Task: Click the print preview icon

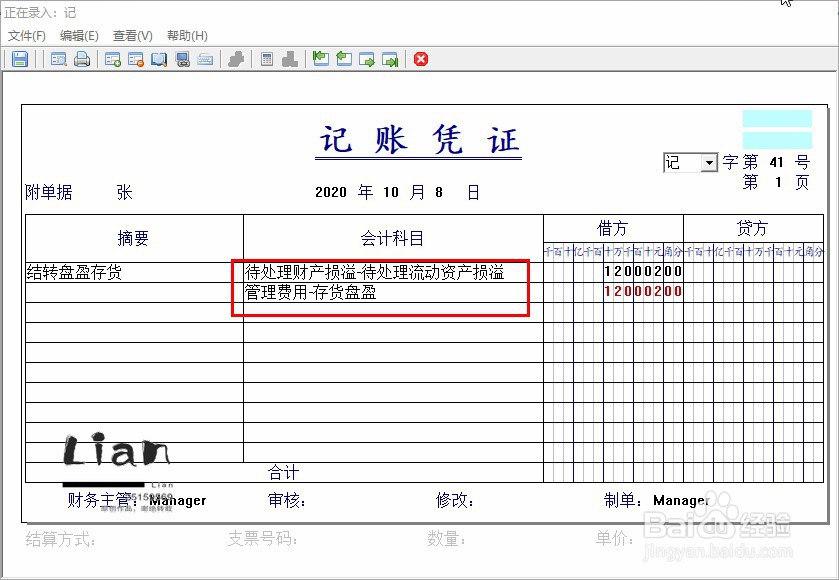Action: (x=58, y=58)
